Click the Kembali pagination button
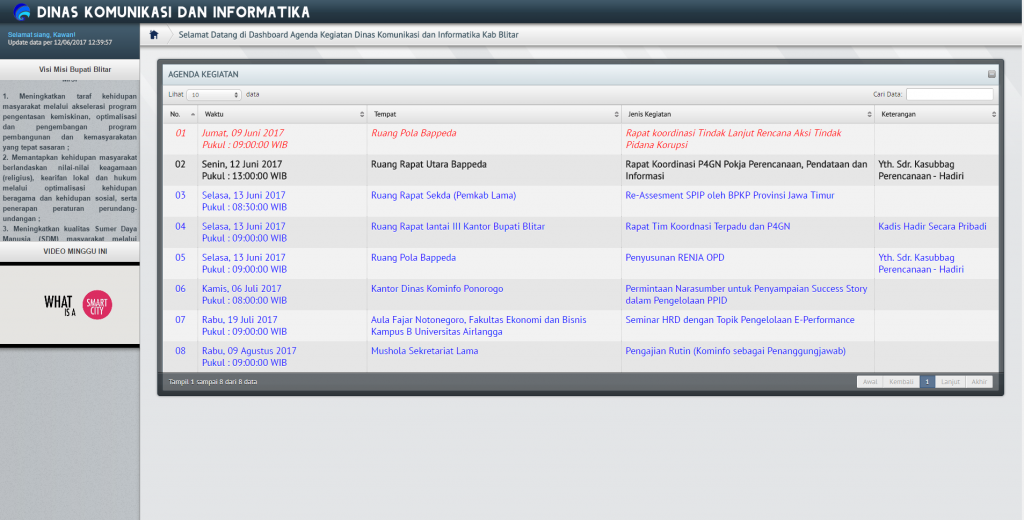Screen dimensions: 1024x520 (900, 382)
